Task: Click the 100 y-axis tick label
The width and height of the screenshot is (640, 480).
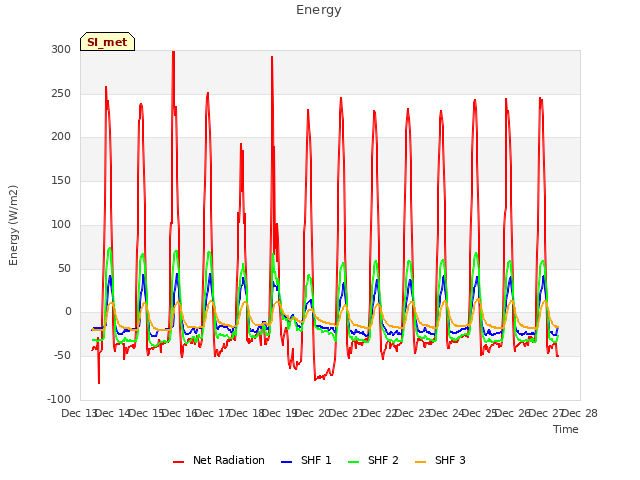Action: 61,224
